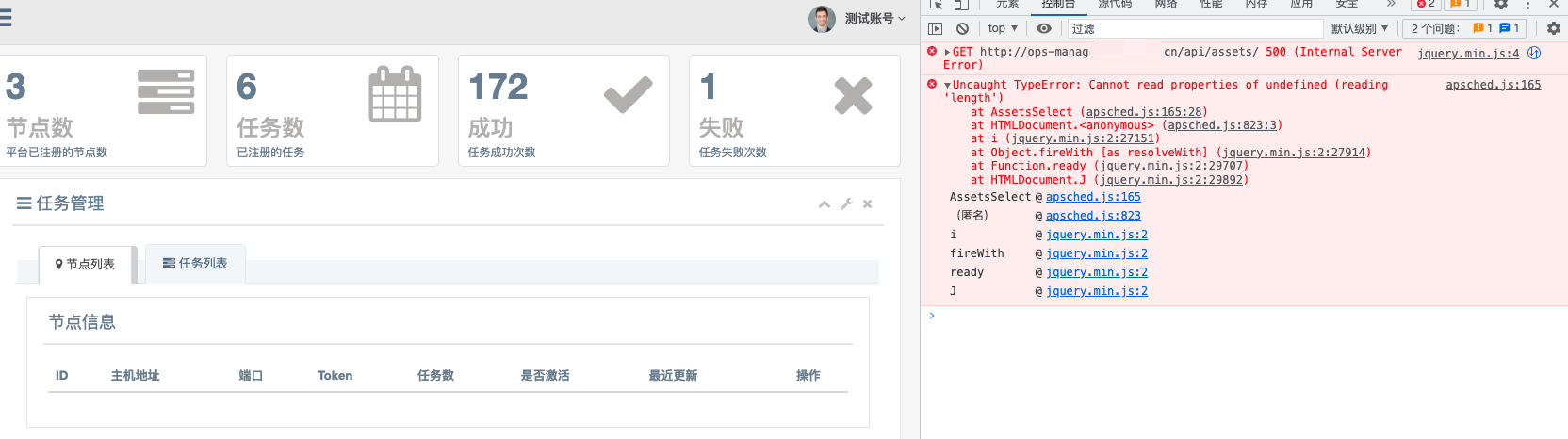1568x439 pixels.
Task: Click the X icon on 失败 card
Action: [853, 95]
